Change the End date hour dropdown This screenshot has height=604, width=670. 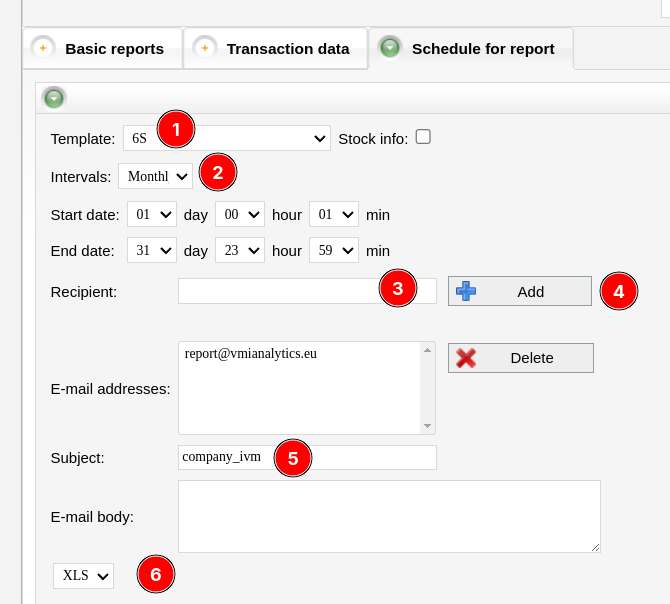tap(239, 250)
